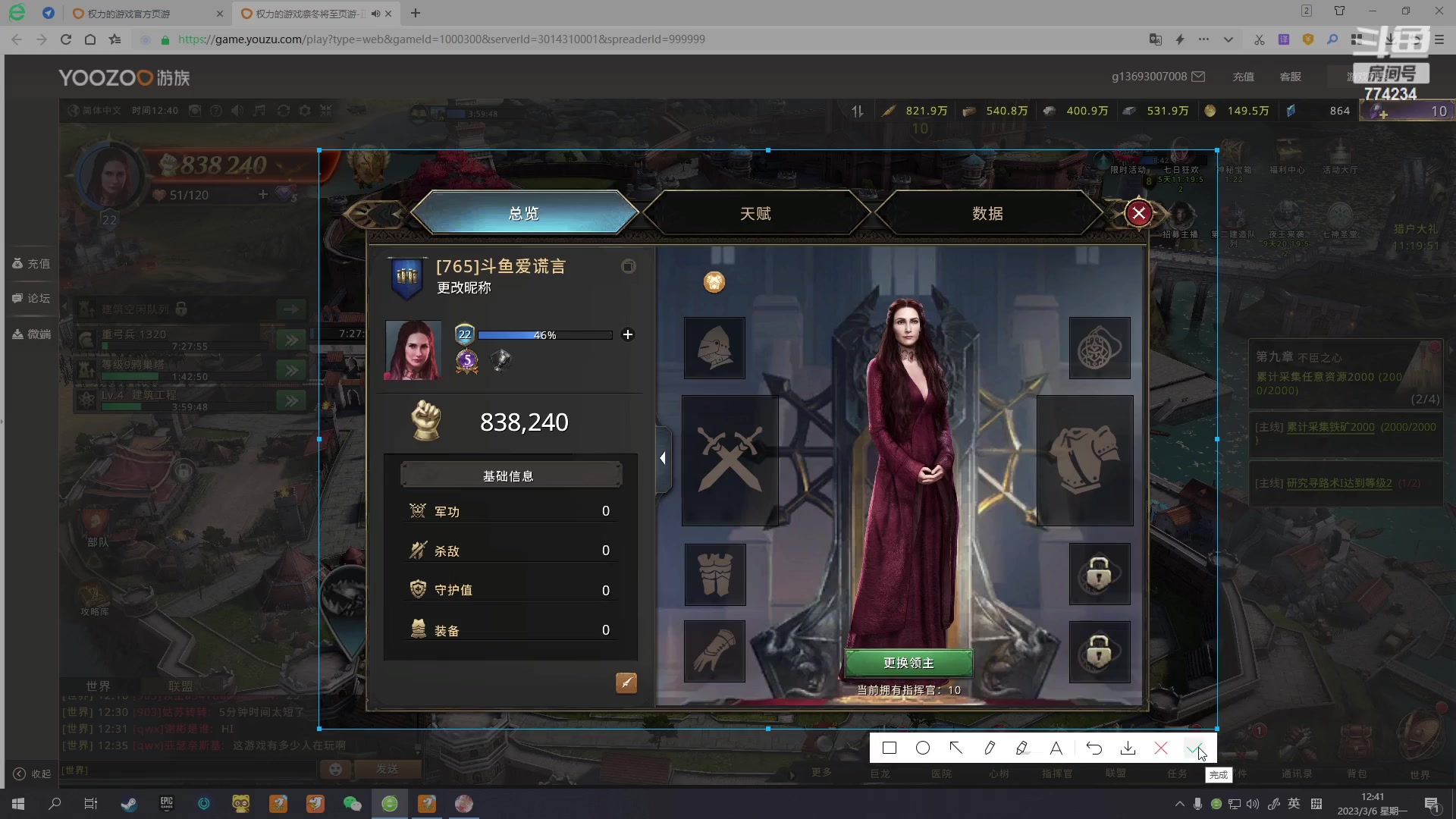Image resolution: width=1456 pixels, height=819 pixels.
Task: Open 论坛 in the left sidebar
Action: point(32,298)
